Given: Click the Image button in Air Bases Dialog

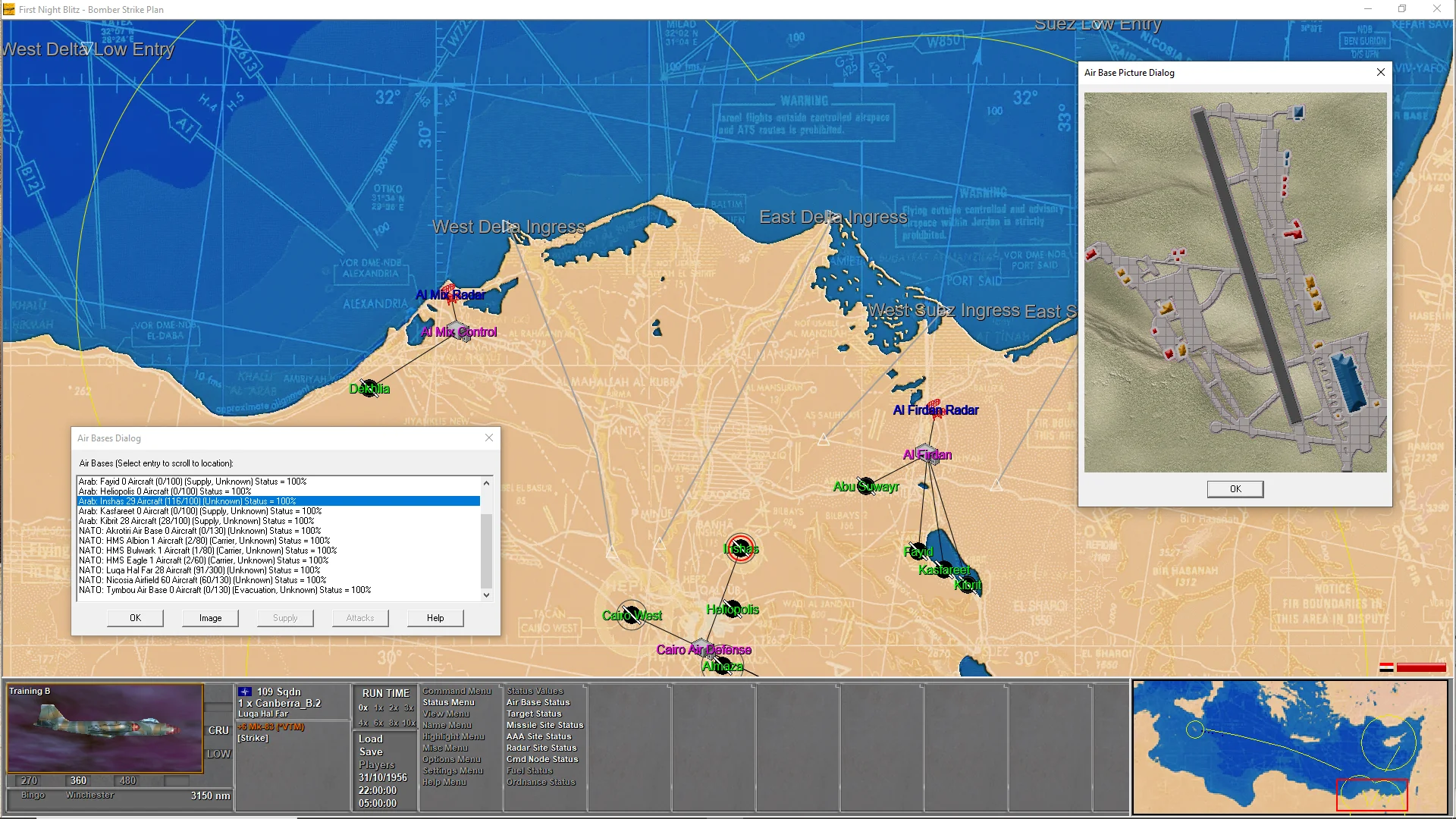Looking at the screenshot, I should [x=210, y=618].
